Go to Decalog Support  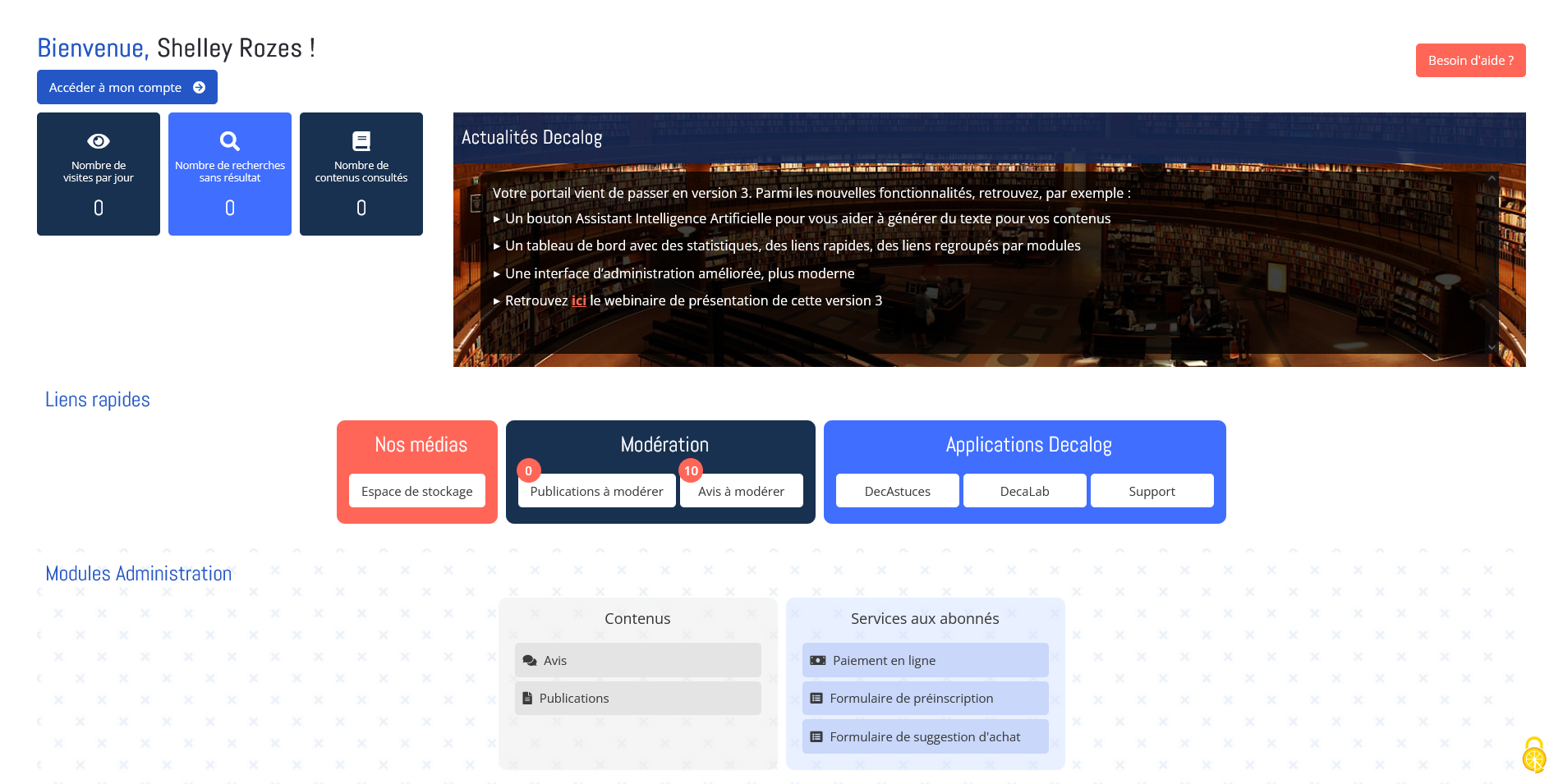1152,492
